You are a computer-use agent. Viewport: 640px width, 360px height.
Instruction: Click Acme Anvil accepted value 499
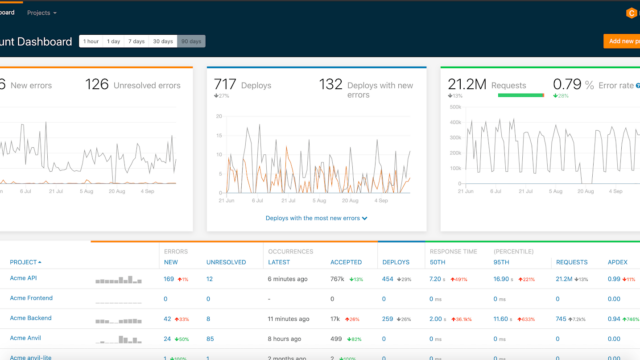pyautogui.click(x=336, y=339)
